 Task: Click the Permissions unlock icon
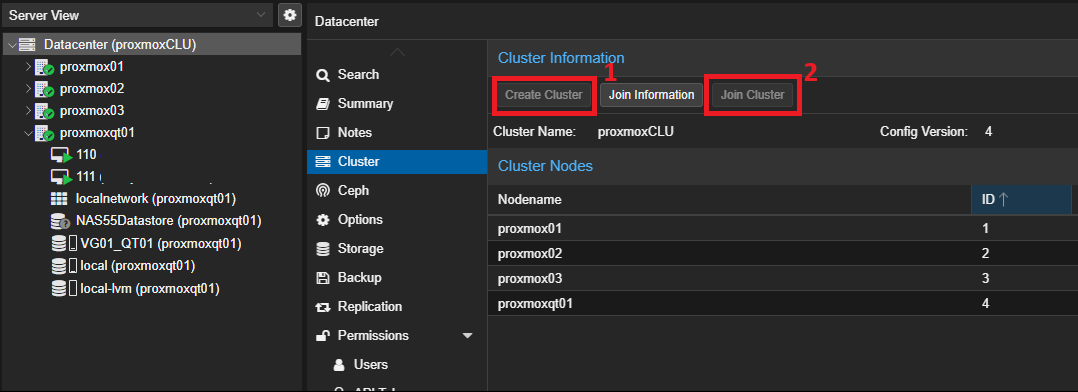click(322, 336)
